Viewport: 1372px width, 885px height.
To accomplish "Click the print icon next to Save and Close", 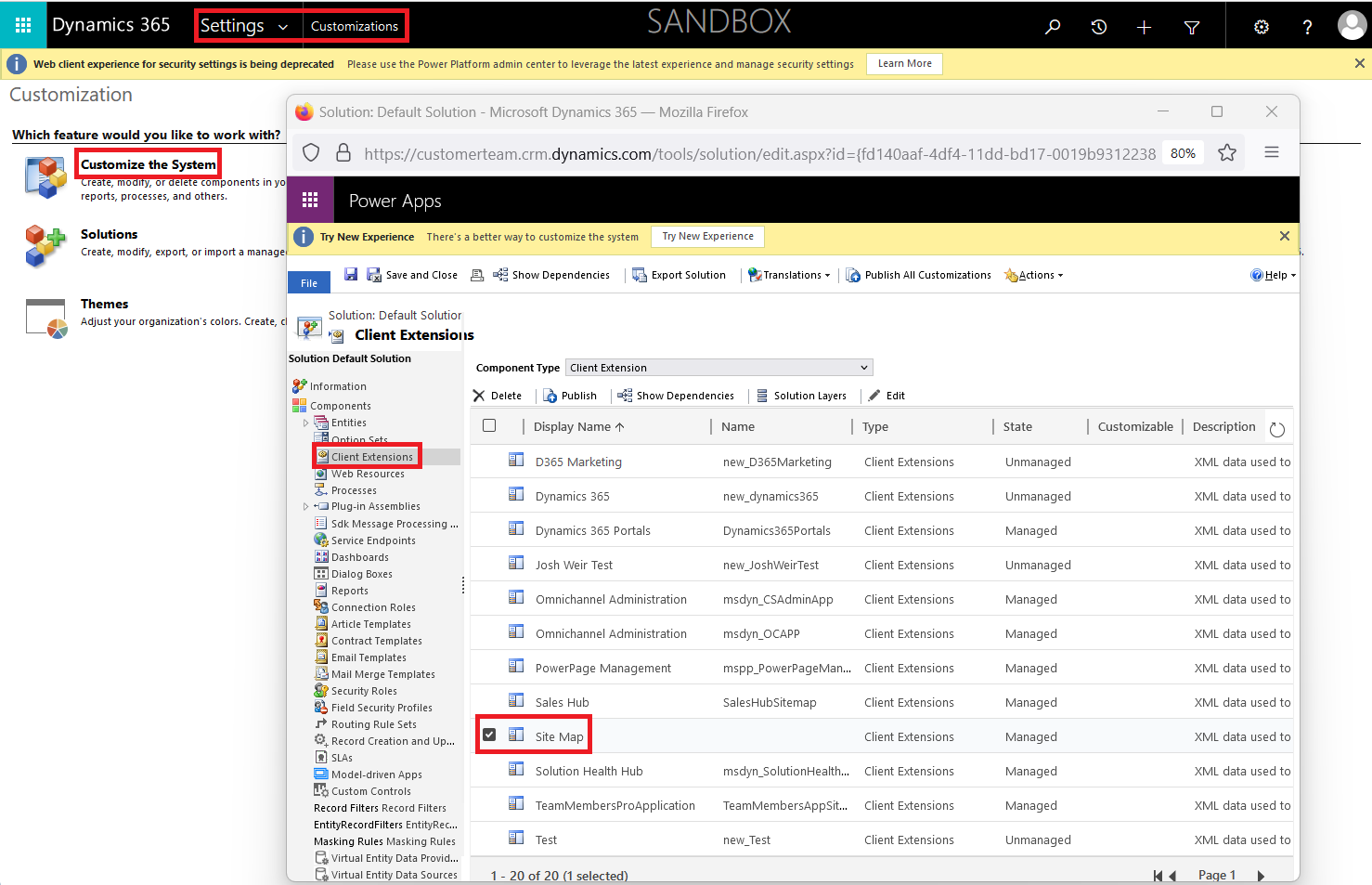I will tap(477, 275).
